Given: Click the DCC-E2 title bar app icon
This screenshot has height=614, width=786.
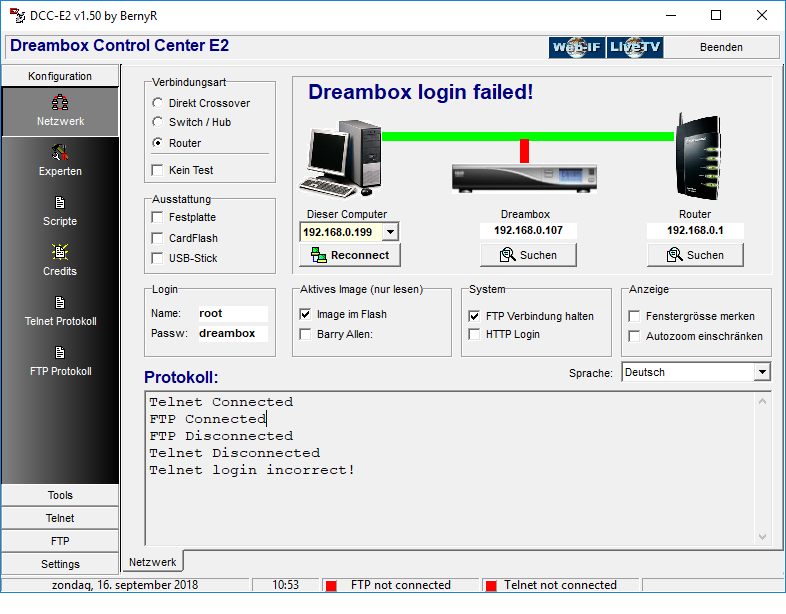Looking at the screenshot, I should click(17, 16).
